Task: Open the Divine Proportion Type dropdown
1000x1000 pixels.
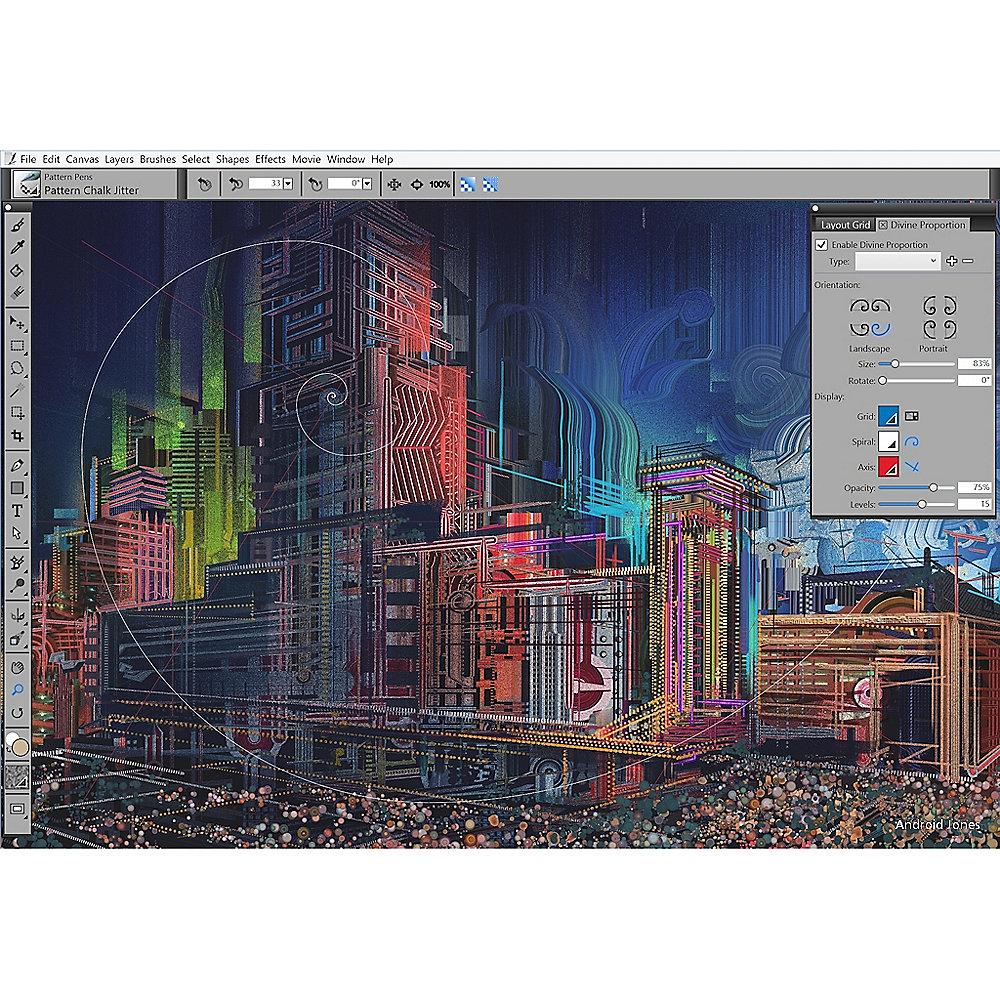Action: 897,261
